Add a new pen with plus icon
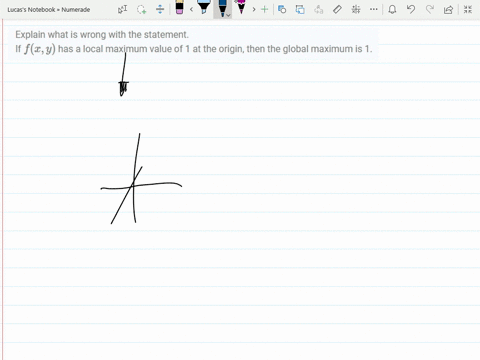This screenshot has width=480, height=360. pos(265,9)
